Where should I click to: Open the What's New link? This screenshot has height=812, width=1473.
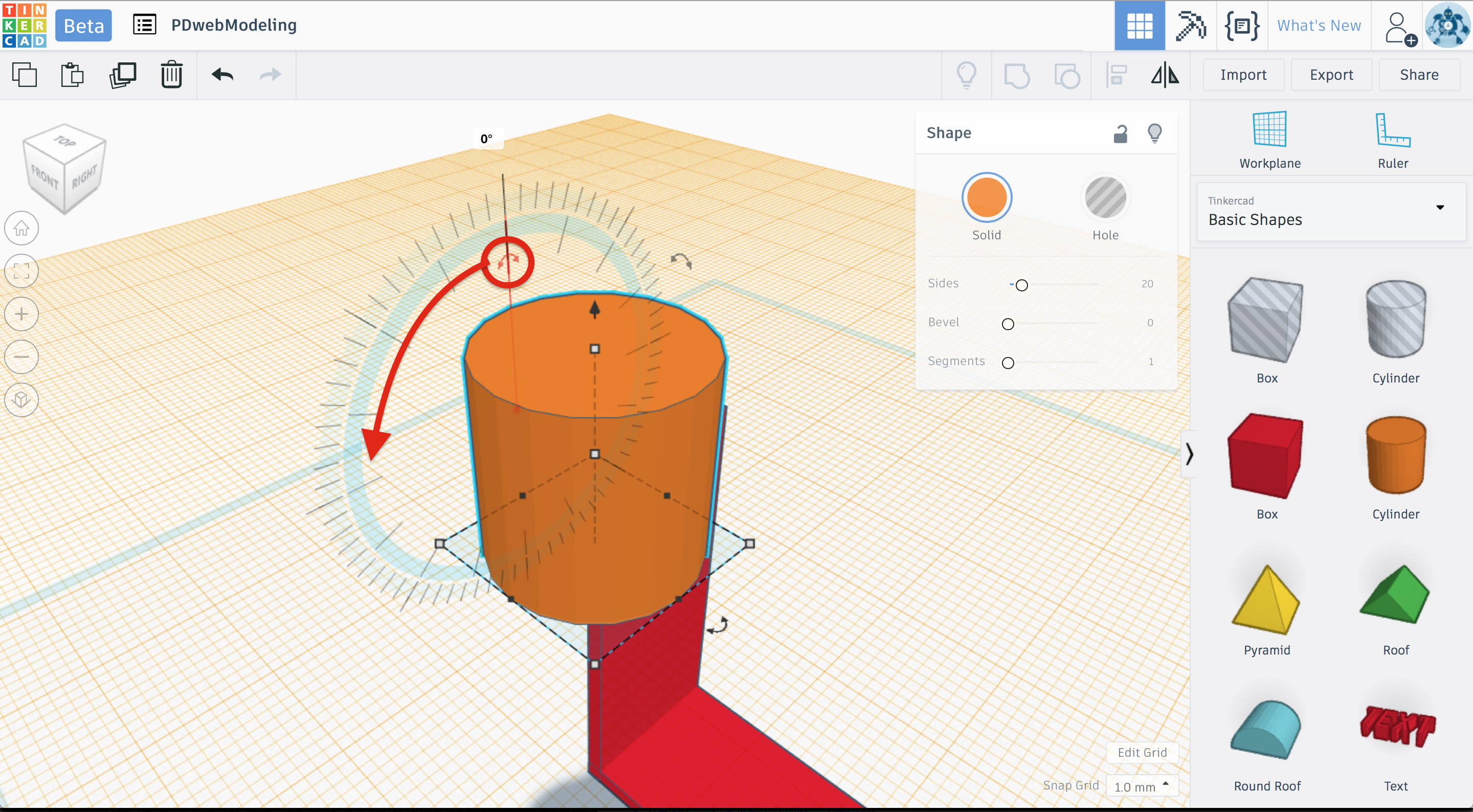[1319, 26]
